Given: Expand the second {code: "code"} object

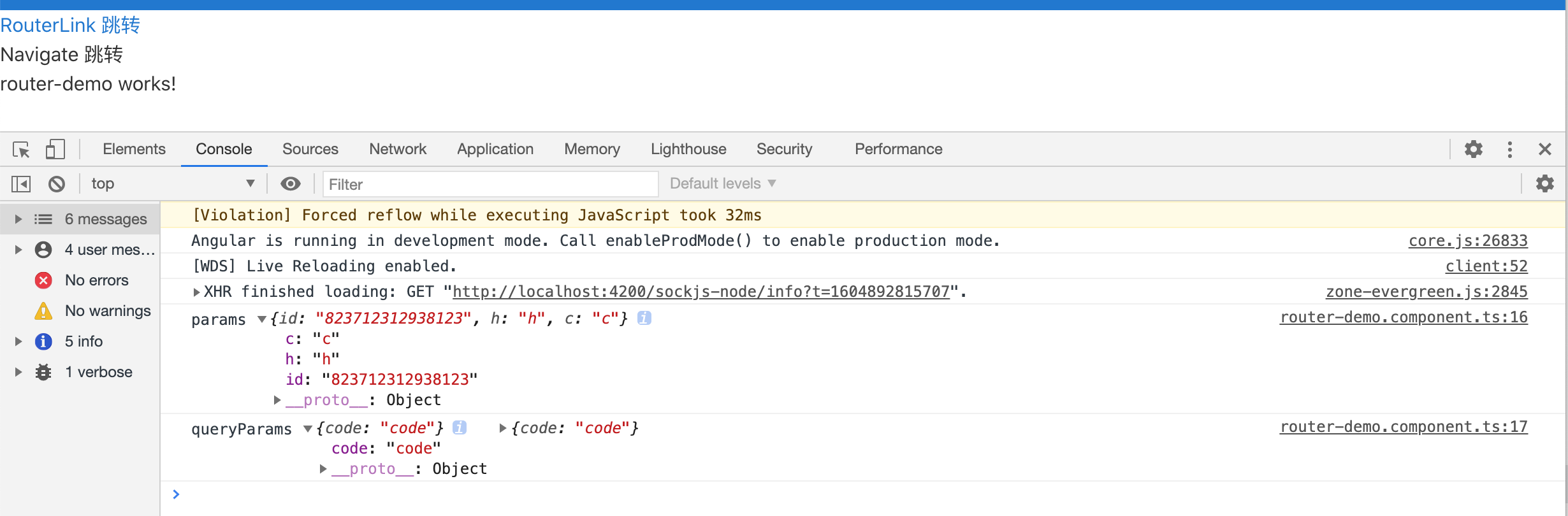Looking at the screenshot, I should pos(502,428).
